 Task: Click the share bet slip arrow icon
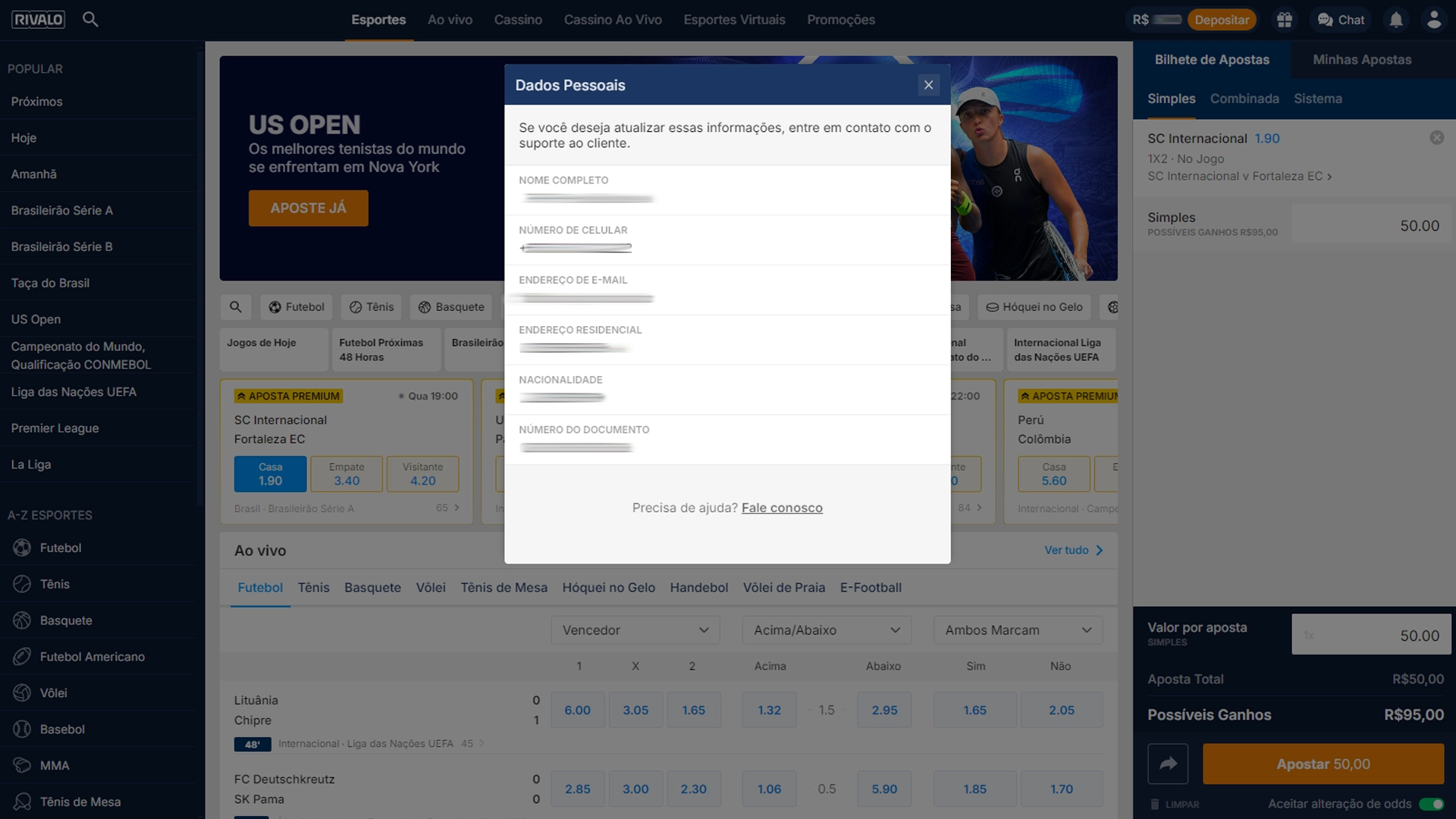pos(1168,764)
